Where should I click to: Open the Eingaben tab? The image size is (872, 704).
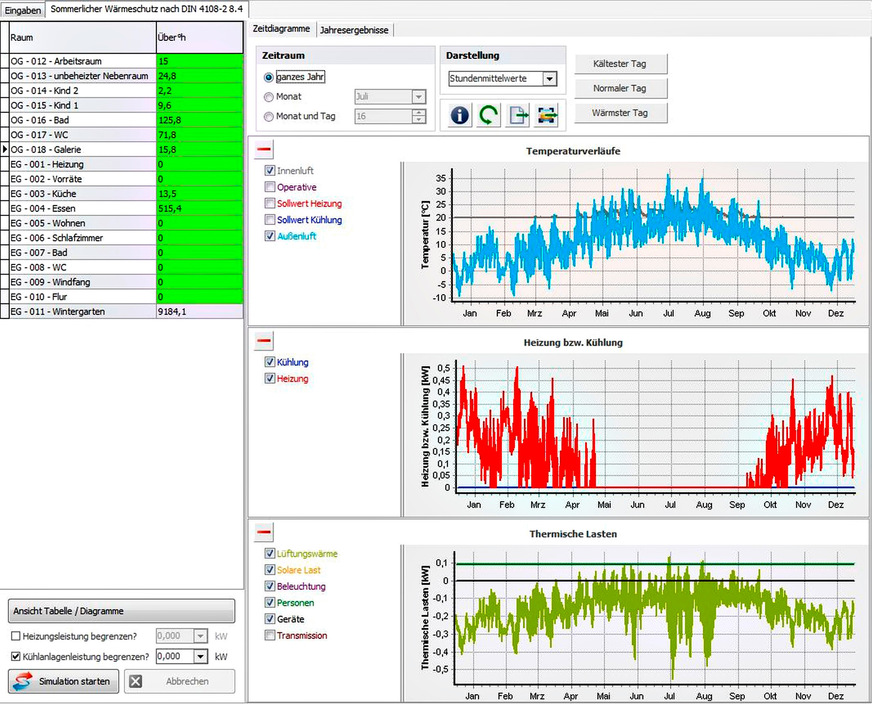(x=21, y=9)
